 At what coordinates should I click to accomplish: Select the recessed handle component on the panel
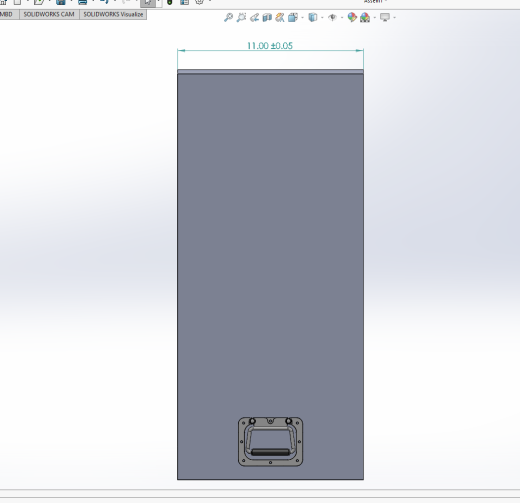click(270, 441)
